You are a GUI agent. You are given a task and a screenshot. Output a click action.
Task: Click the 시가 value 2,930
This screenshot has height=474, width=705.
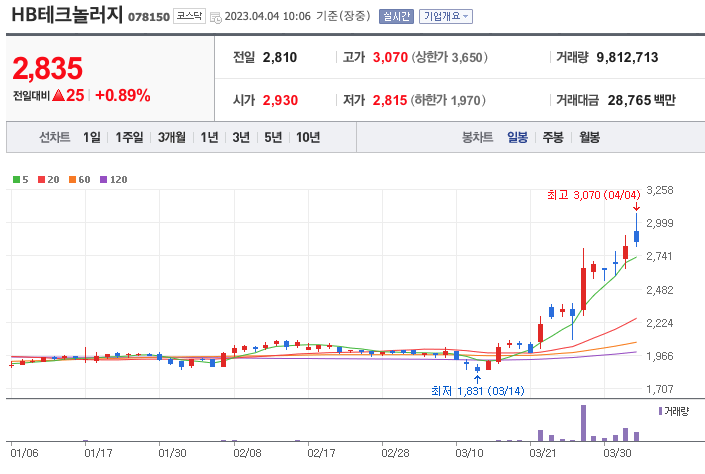(280, 100)
